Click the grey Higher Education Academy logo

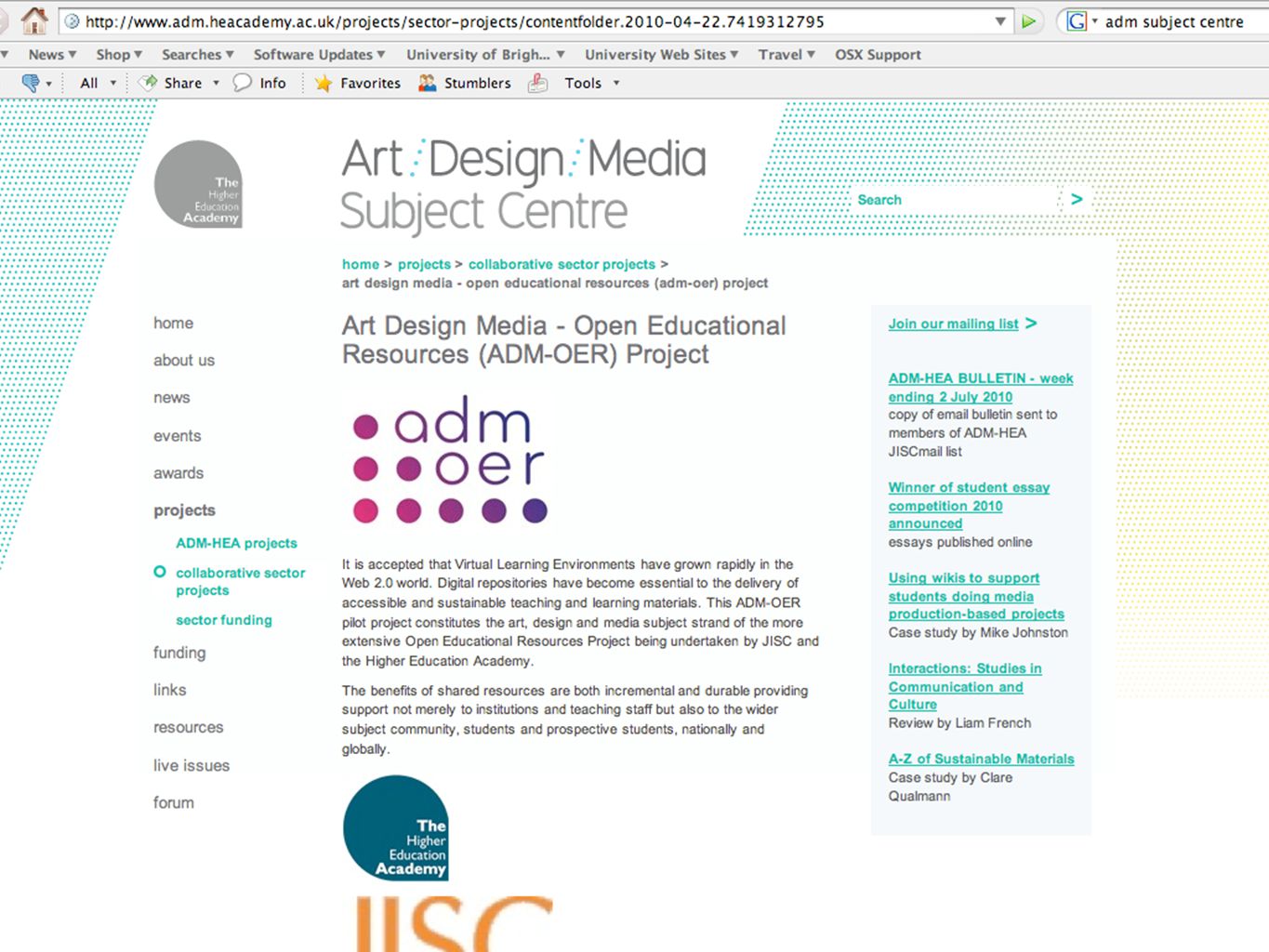198,184
